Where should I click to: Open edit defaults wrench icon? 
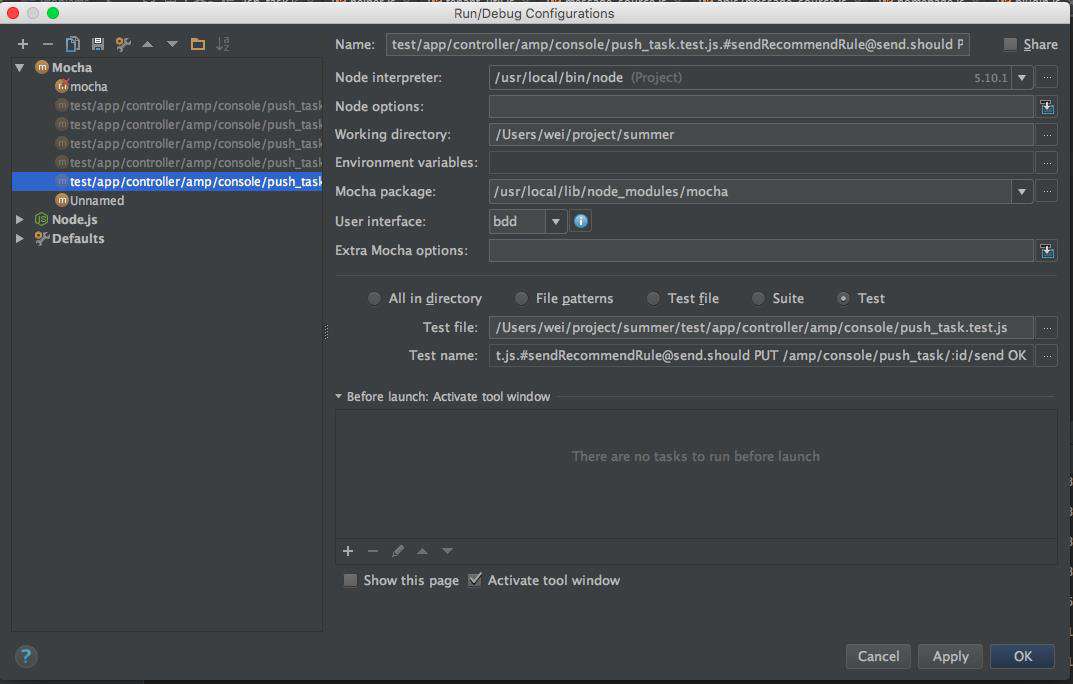123,44
